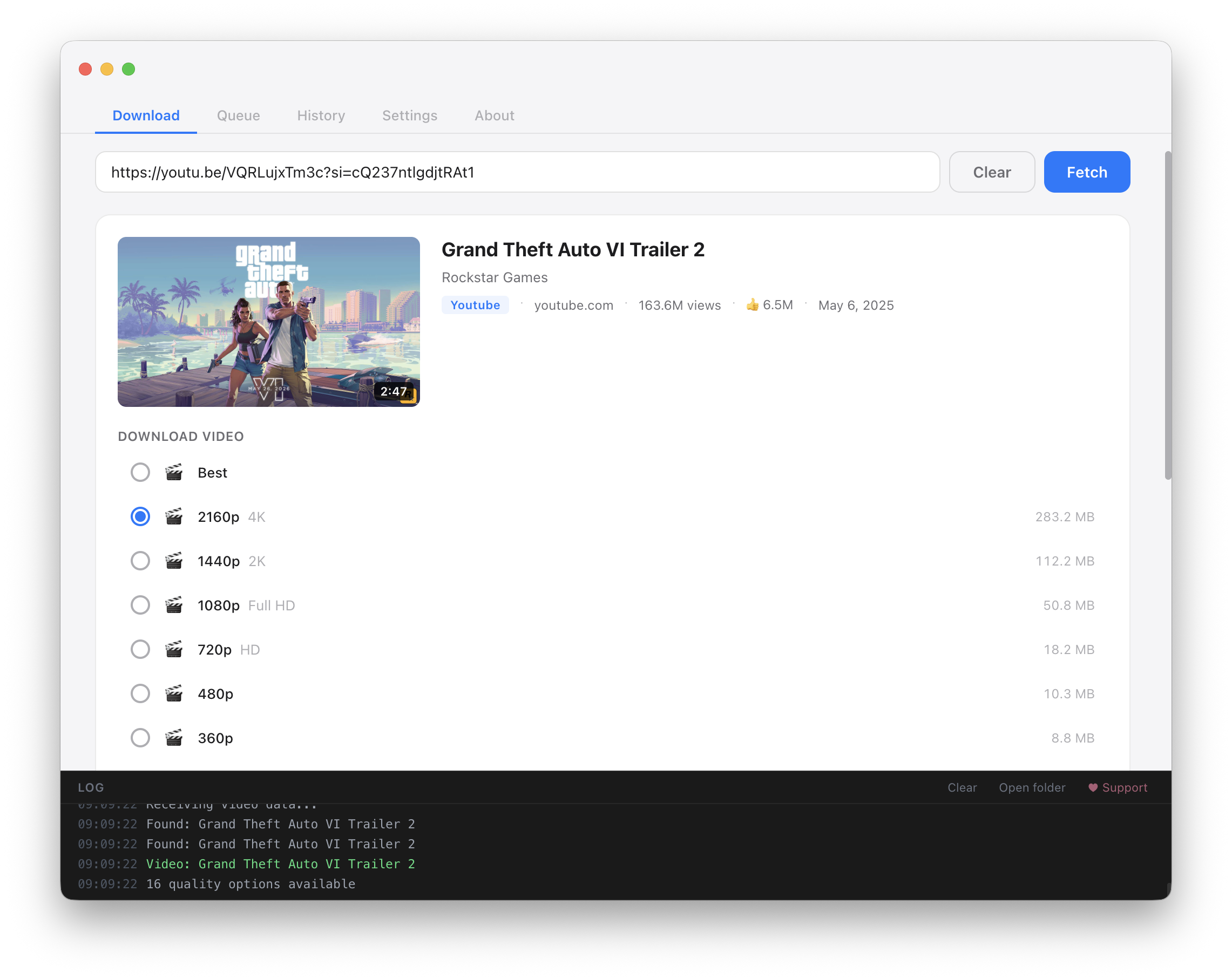Viewport: 1232px width, 980px height.
Task: Click the title 'Grand Theft Auto VI Trailer 2'
Action: point(573,249)
